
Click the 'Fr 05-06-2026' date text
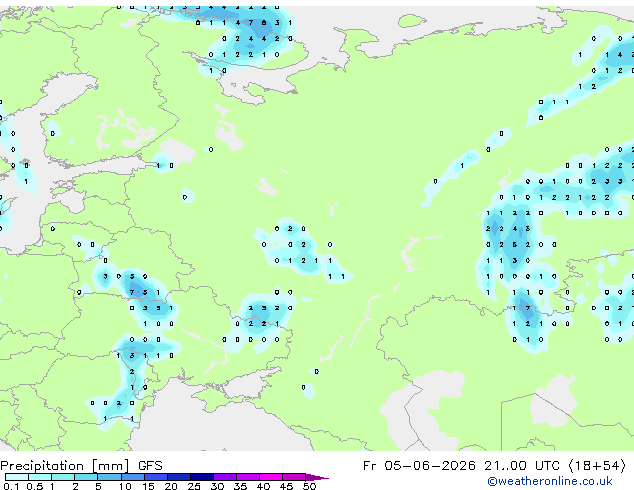click(419, 466)
